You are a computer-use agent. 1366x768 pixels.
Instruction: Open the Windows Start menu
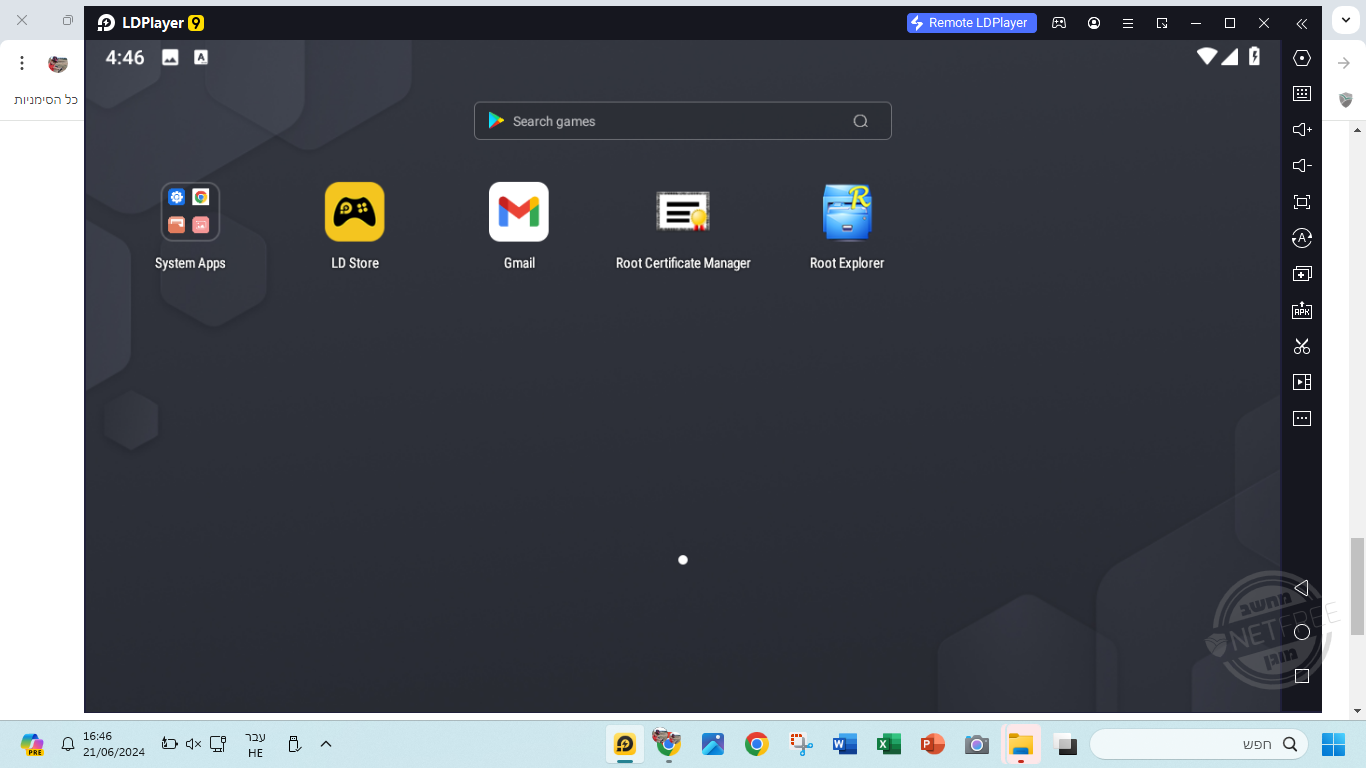[x=1334, y=744]
